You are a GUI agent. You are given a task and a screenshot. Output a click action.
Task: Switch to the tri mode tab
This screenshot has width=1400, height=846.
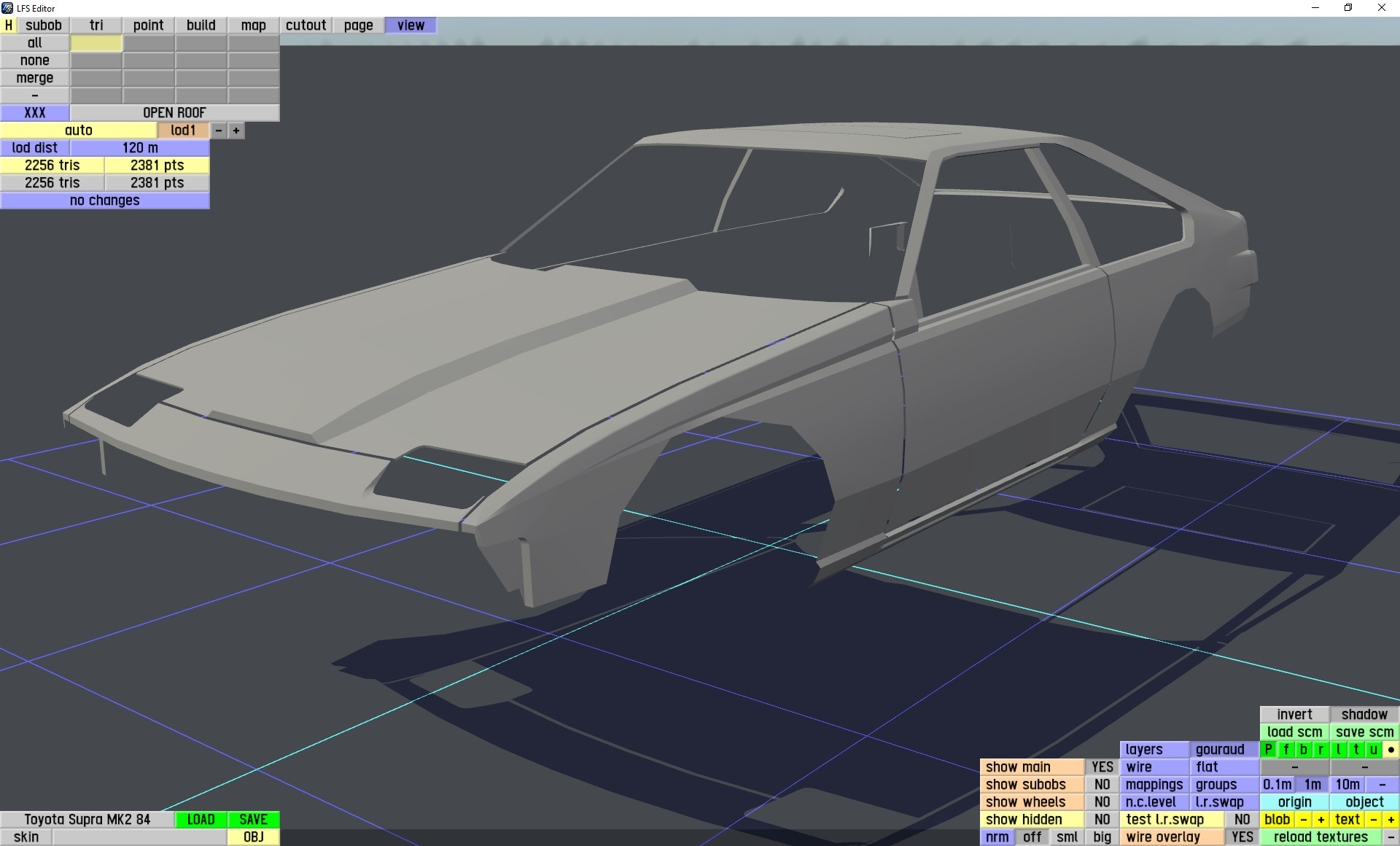[96, 25]
